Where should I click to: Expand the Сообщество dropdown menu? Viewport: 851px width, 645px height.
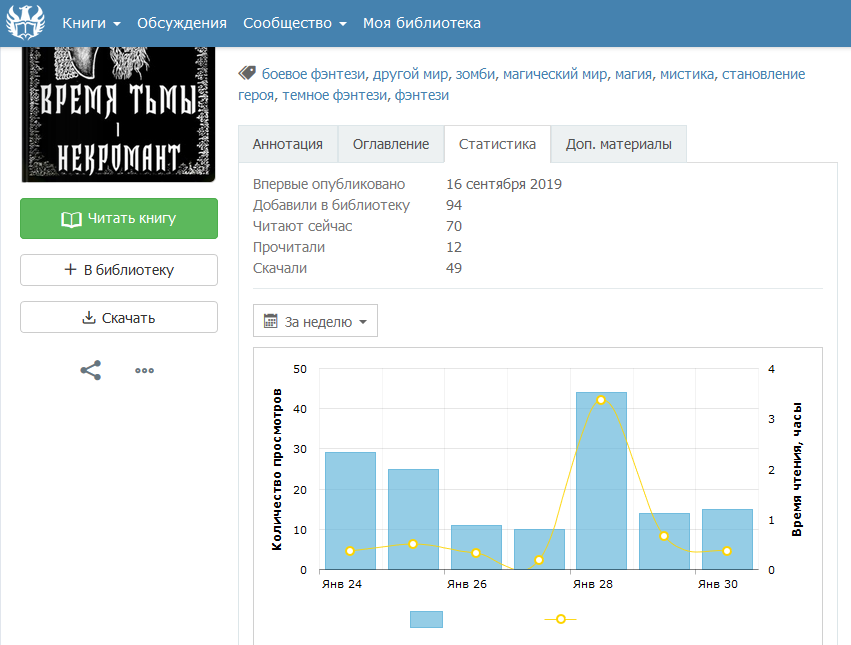coord(294,23)
